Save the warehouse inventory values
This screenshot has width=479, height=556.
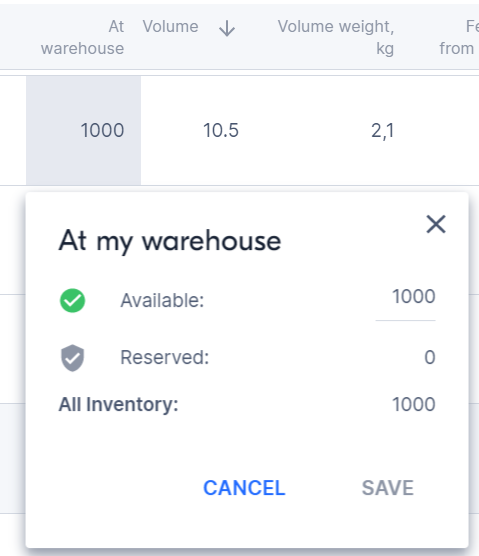point(388,488)
